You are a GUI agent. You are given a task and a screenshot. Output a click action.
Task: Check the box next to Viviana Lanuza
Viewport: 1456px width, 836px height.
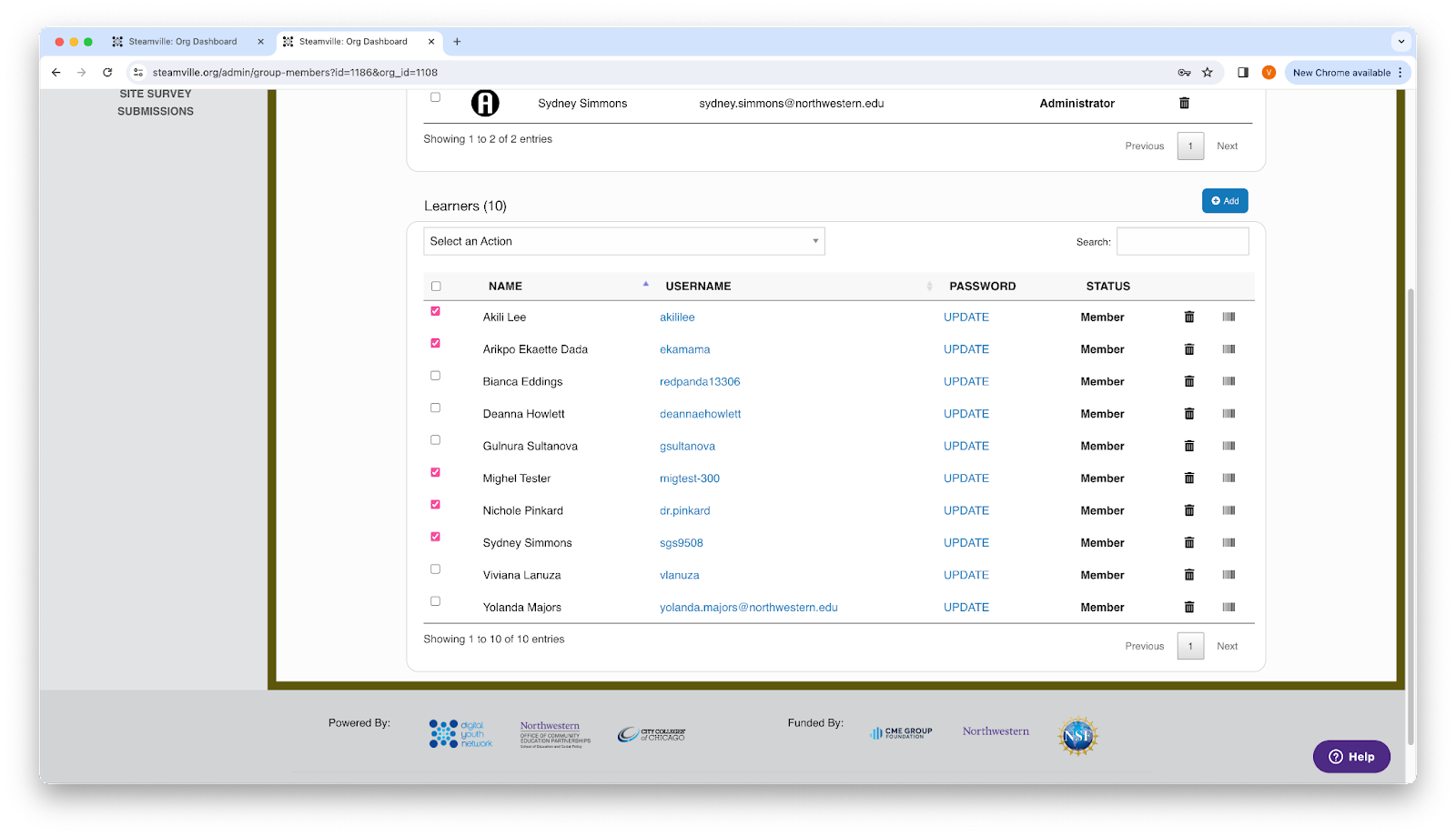click(x=435, y=569)
